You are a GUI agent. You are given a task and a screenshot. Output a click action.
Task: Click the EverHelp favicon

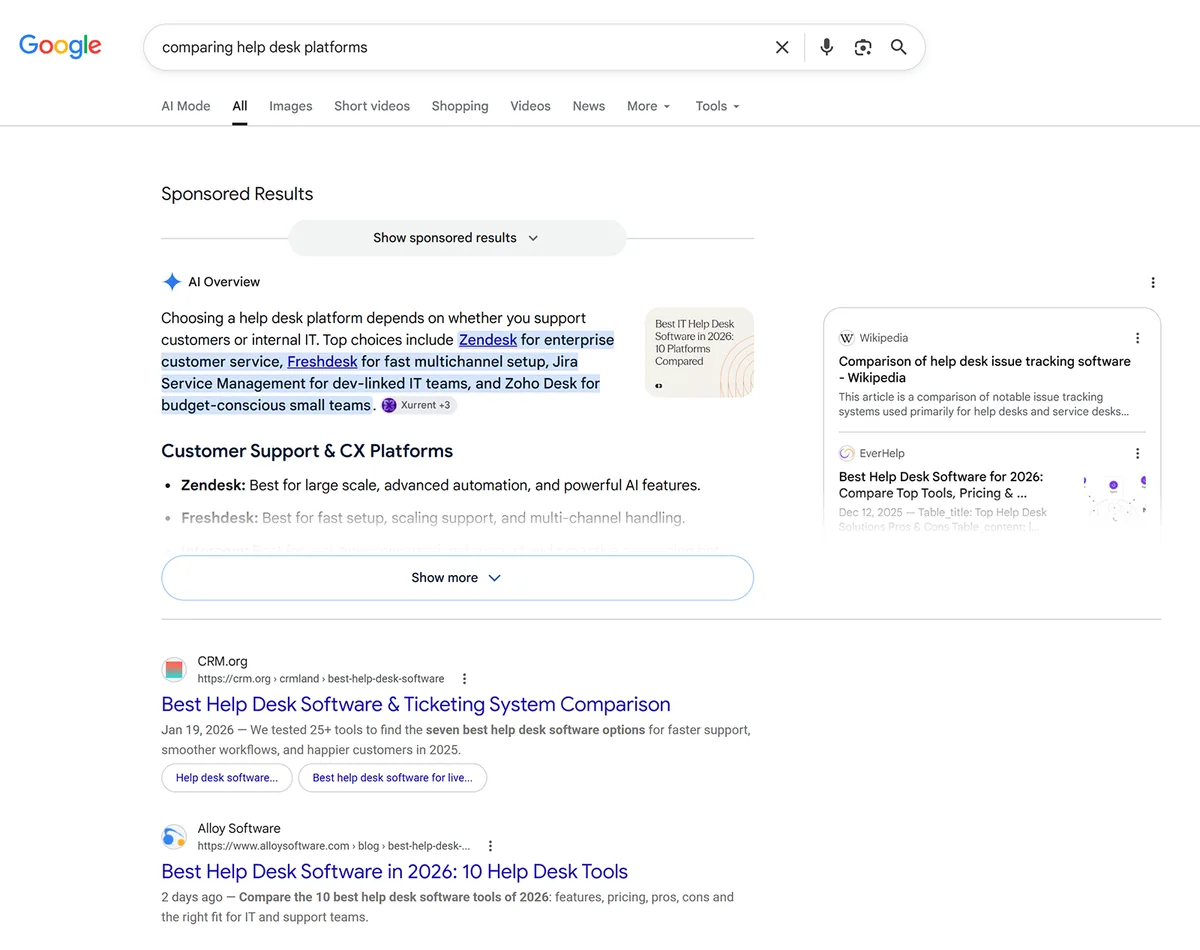tap(847, 453)
